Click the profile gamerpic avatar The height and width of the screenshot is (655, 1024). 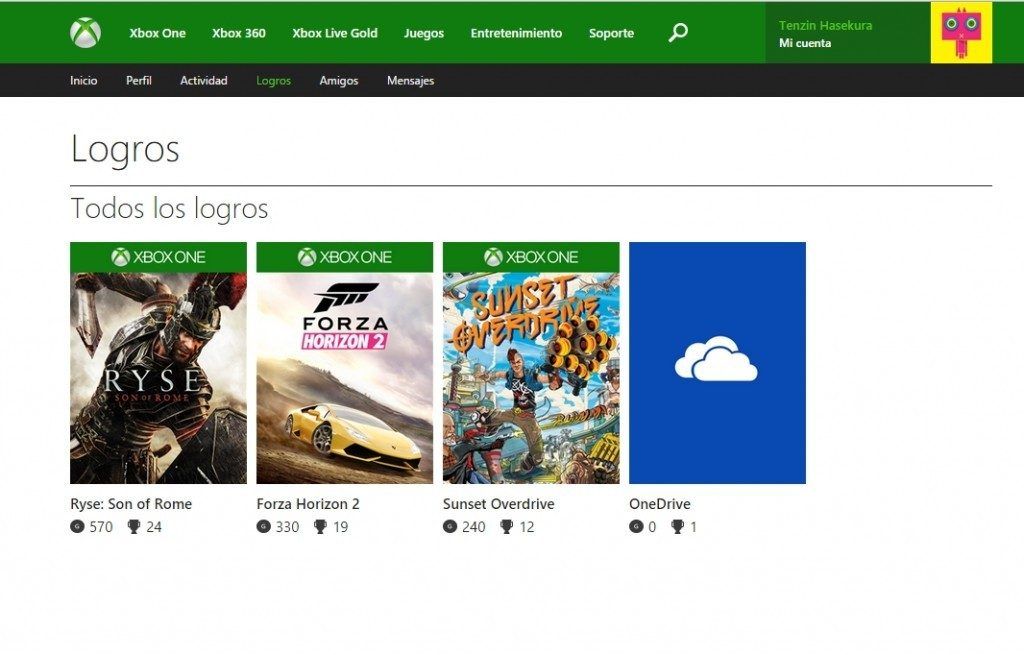[963, 31]
